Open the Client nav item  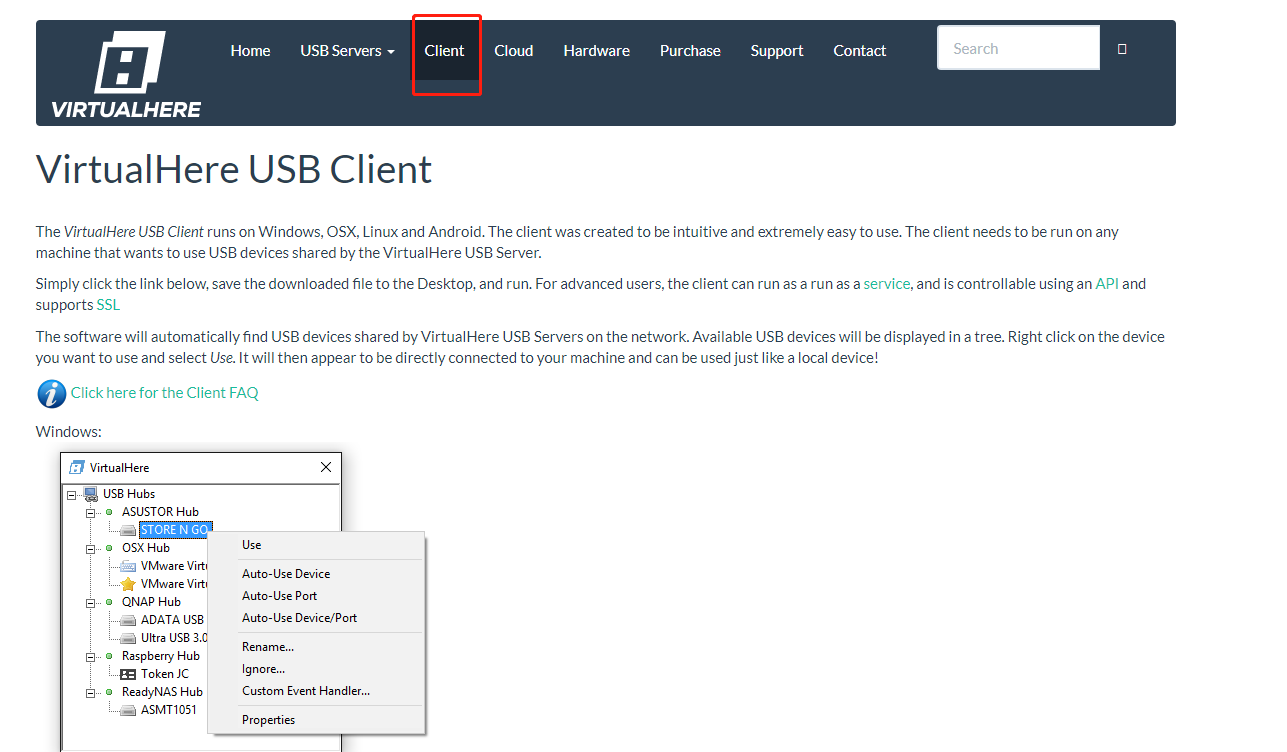tap(444, 50)
